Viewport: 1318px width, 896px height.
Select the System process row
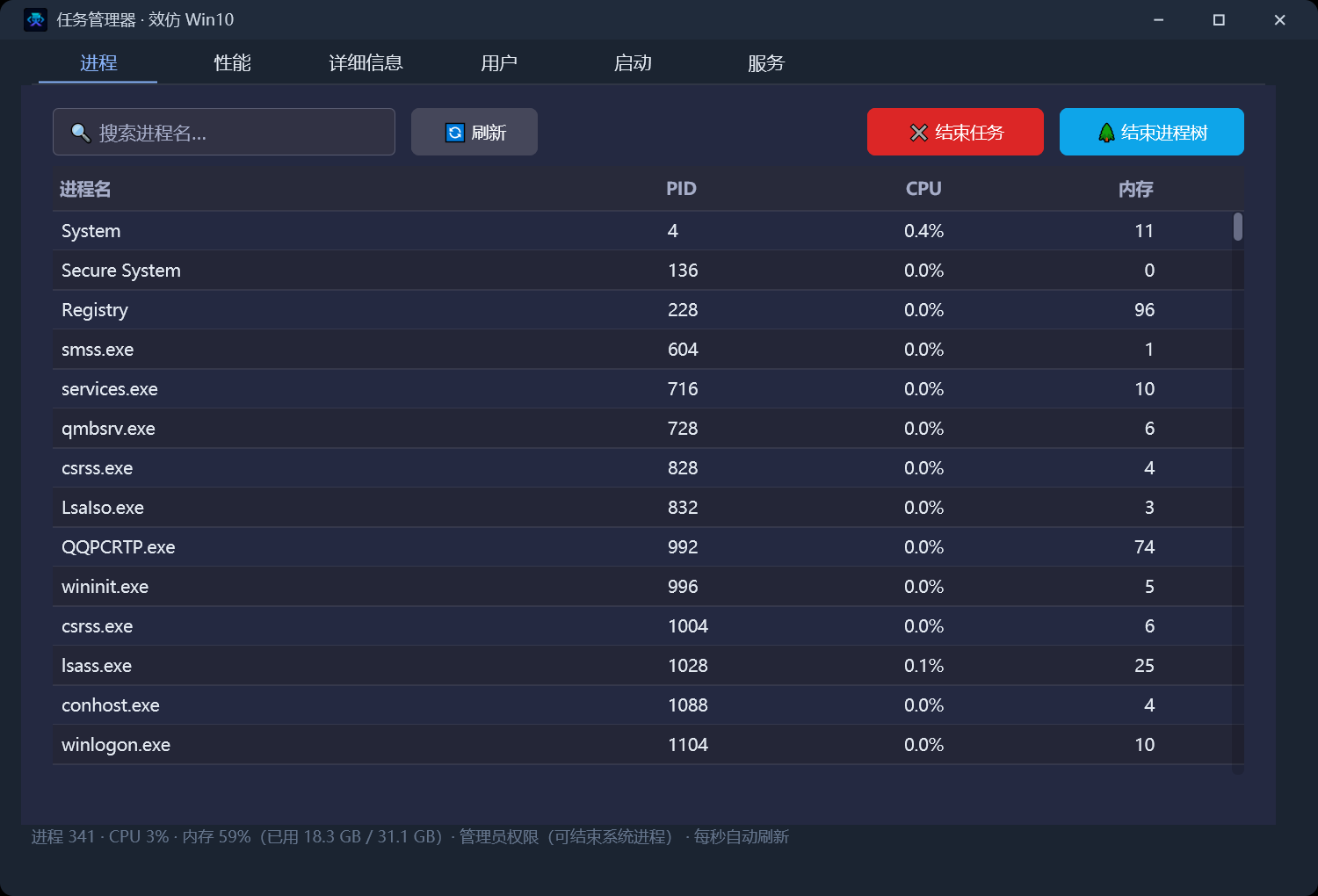pos(648,231)
